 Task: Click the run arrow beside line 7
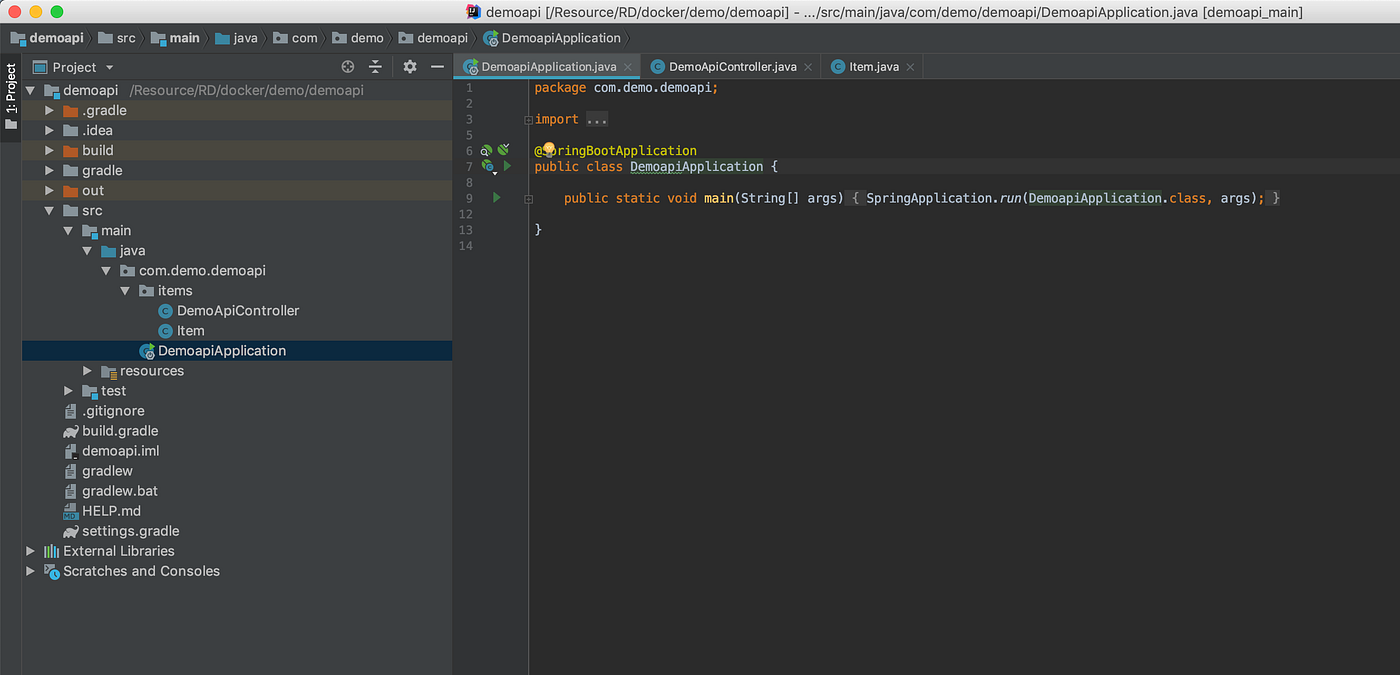pos(507,166)
